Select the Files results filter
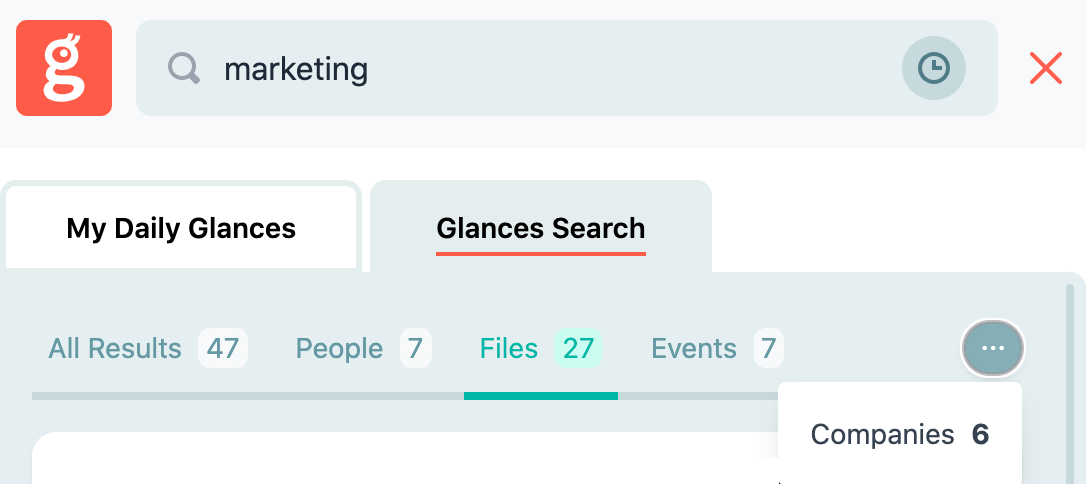The width and height of the screenshot is (1086, 484). [509, 348]
